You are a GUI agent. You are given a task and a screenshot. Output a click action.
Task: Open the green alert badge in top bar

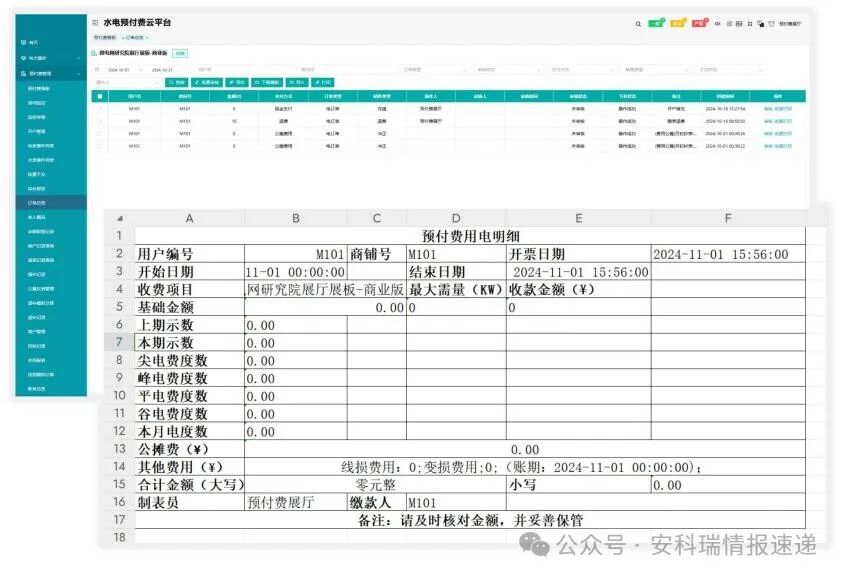[656, 23]
